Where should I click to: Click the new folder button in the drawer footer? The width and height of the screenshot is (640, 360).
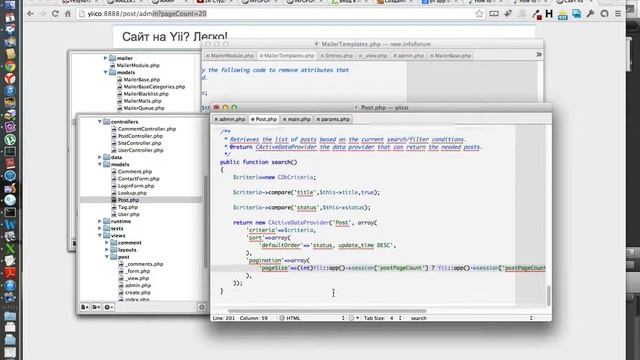pyautogui.click(x=96, y=307)
